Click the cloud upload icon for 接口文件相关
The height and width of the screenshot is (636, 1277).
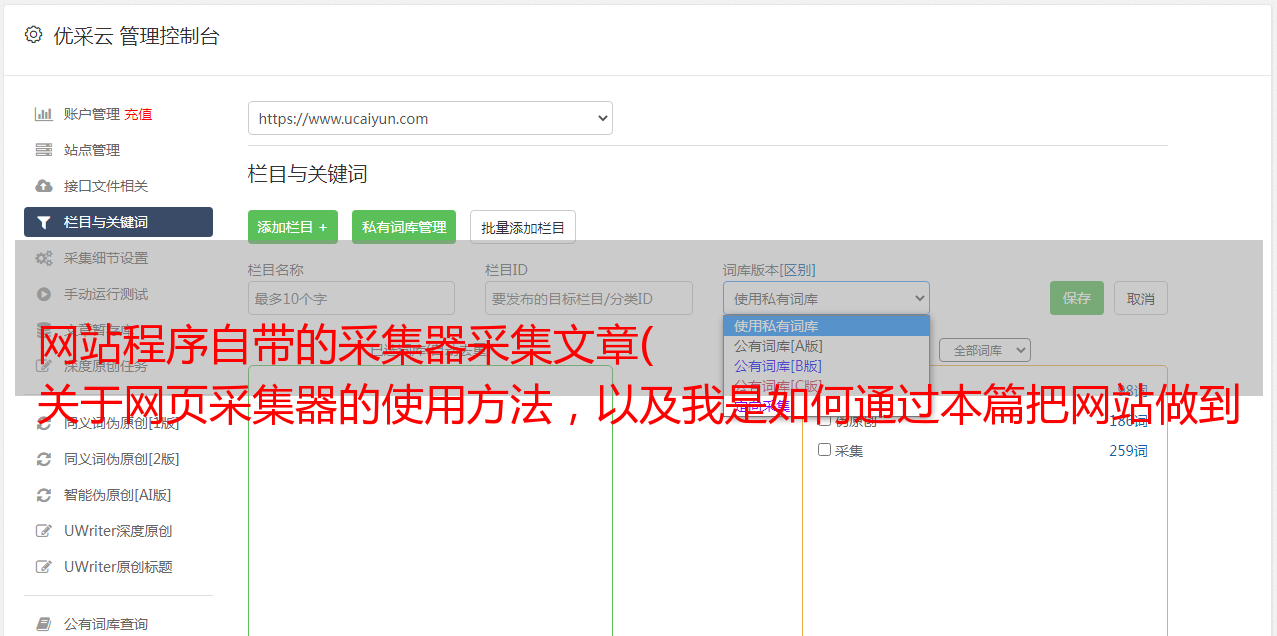click(43, 186)
